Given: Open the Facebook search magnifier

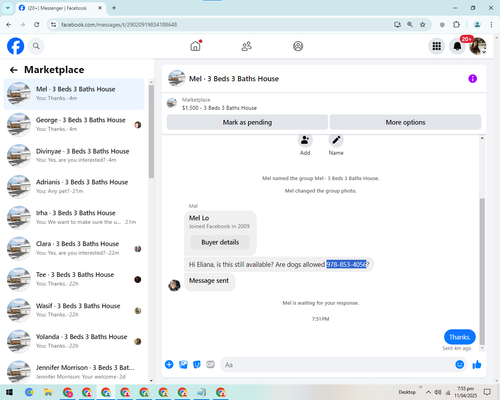Looking at the screenshot, I should [36, 46].
